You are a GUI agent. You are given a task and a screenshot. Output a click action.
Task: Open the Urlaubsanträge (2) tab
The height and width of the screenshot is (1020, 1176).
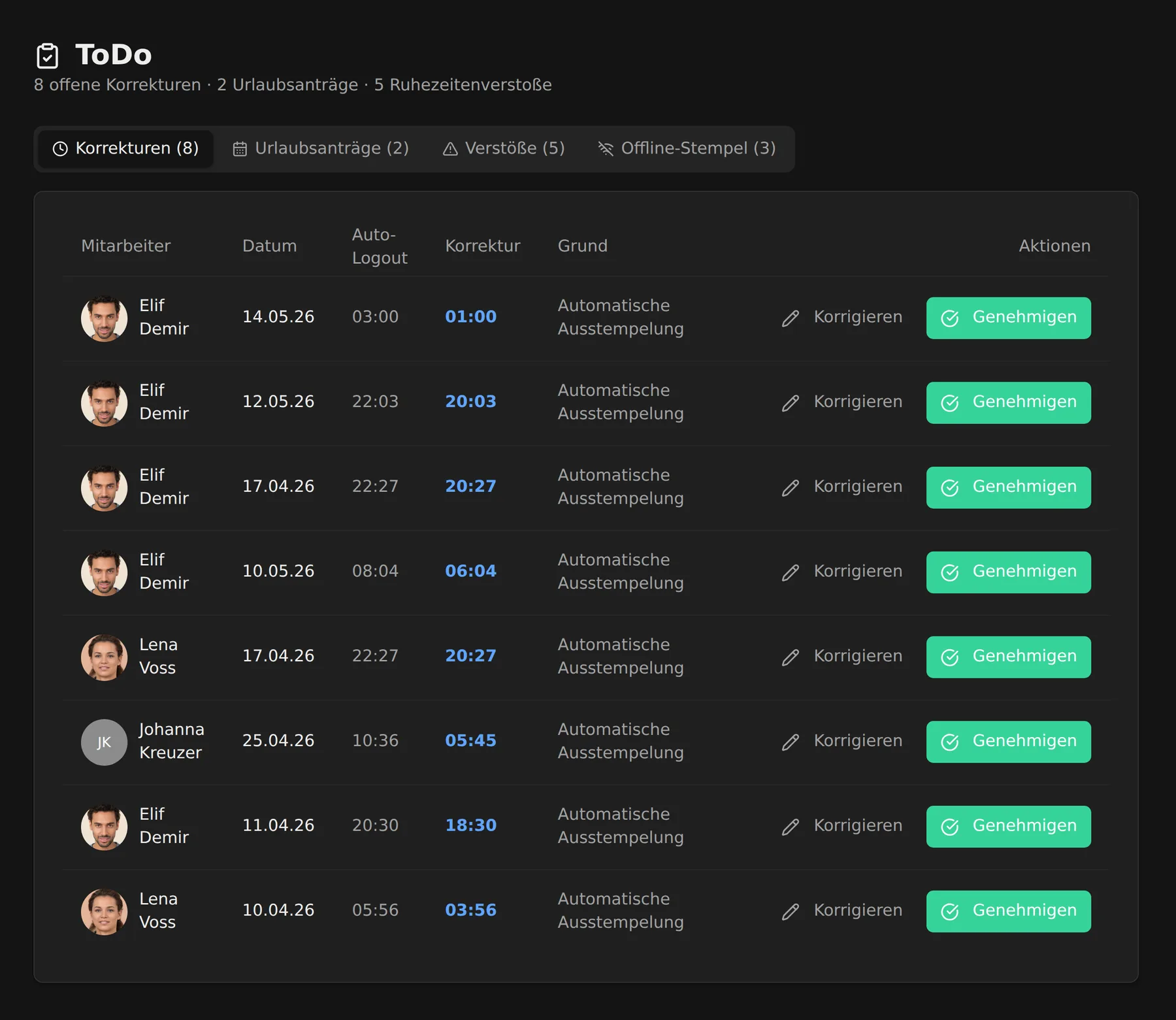coord(321,148)
